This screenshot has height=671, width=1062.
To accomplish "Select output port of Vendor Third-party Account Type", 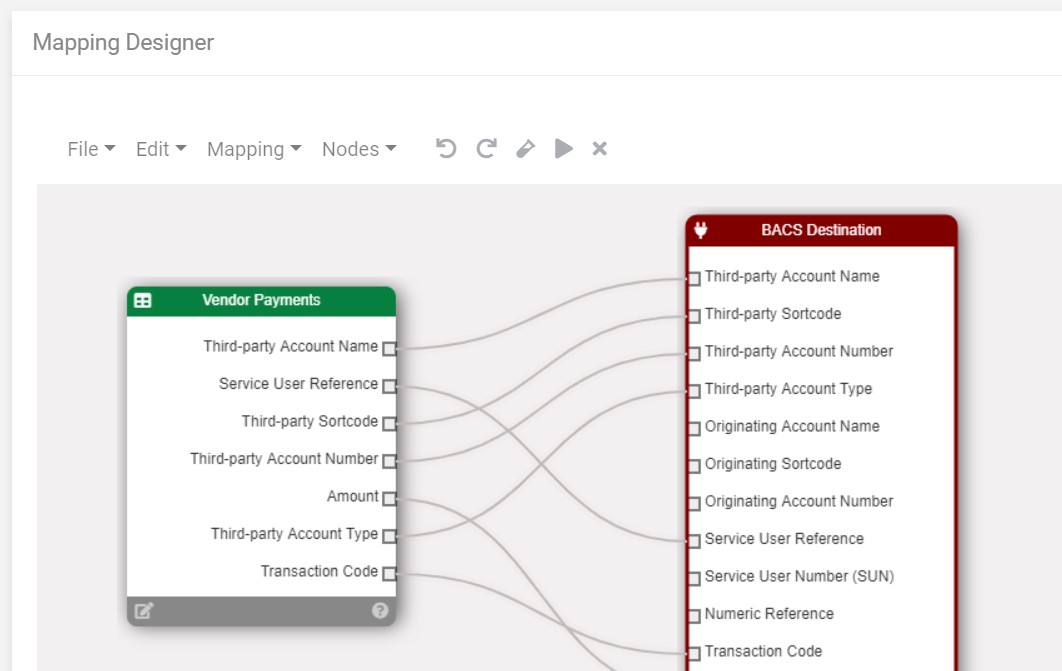I will pyautogui.click(x=389, y=536).
